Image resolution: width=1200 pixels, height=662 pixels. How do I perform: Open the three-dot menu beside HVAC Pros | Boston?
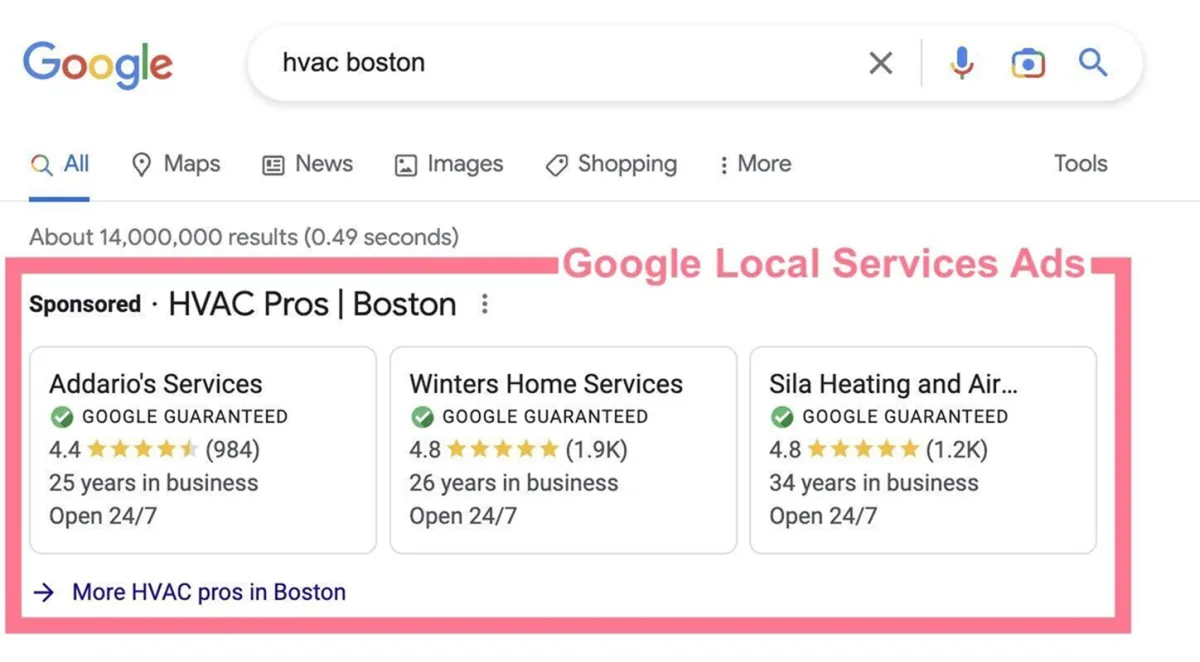tap(484, 304)
